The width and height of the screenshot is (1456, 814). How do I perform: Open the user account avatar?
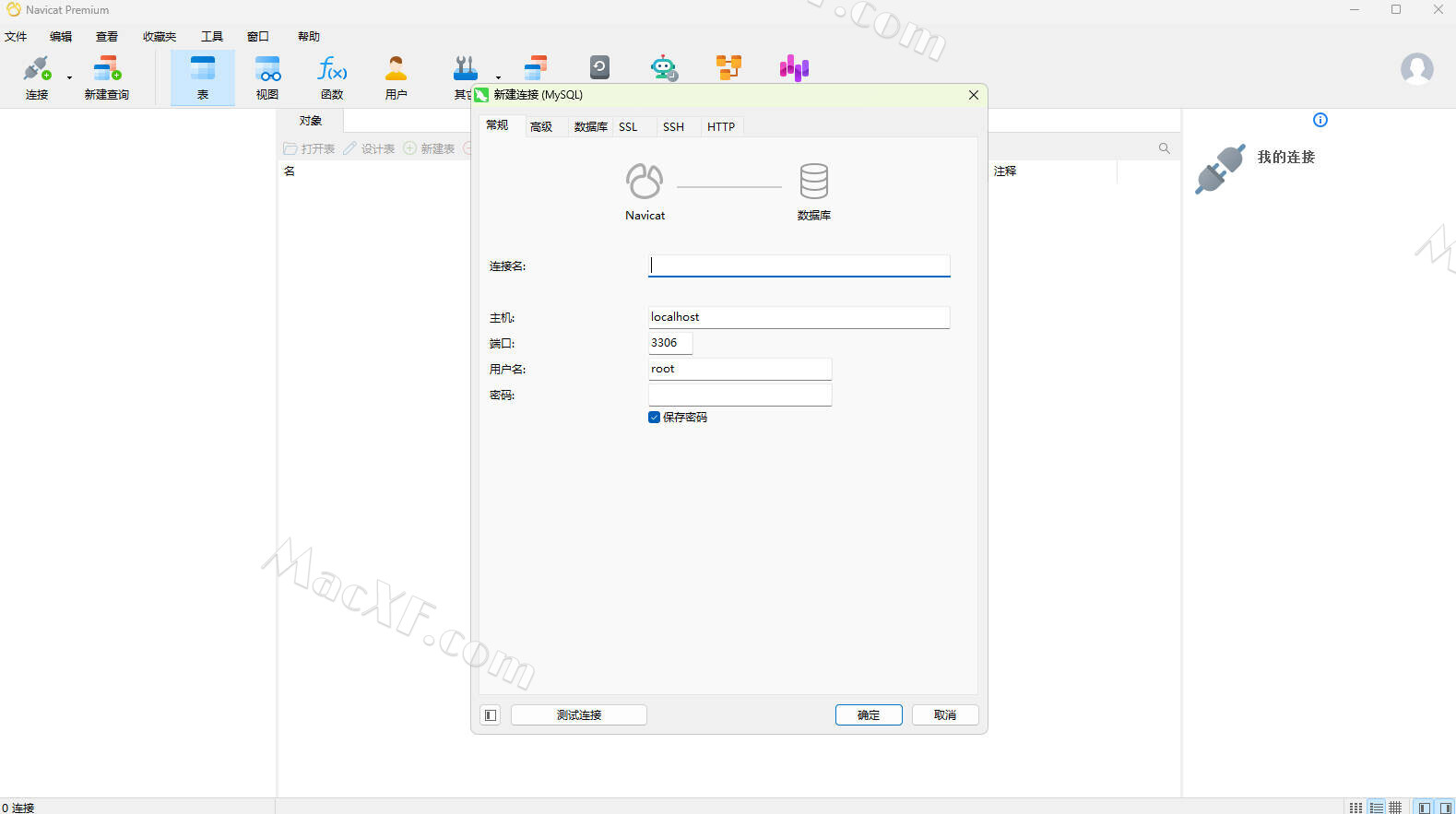(x=1417, y=69)
